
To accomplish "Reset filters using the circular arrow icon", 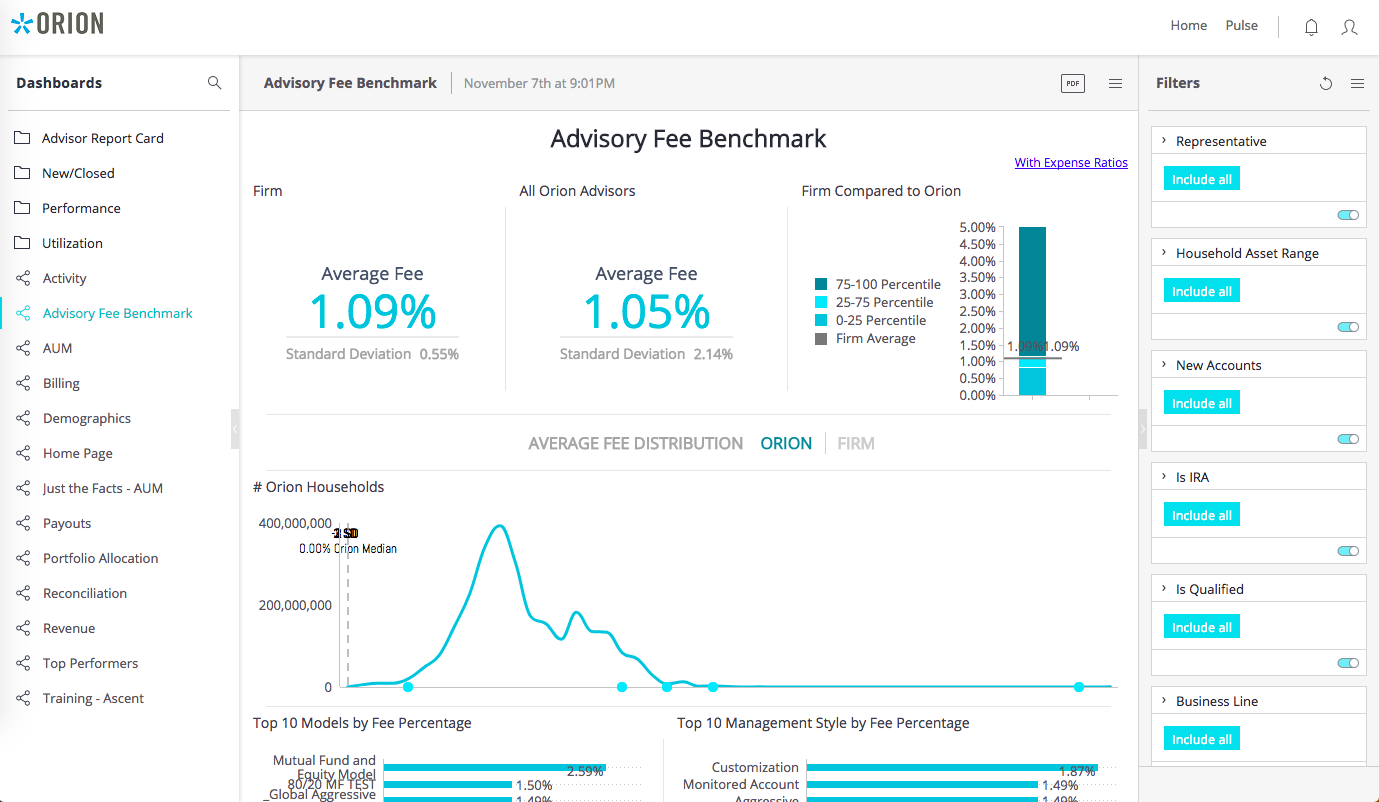I will click(x=1326, y=83).
